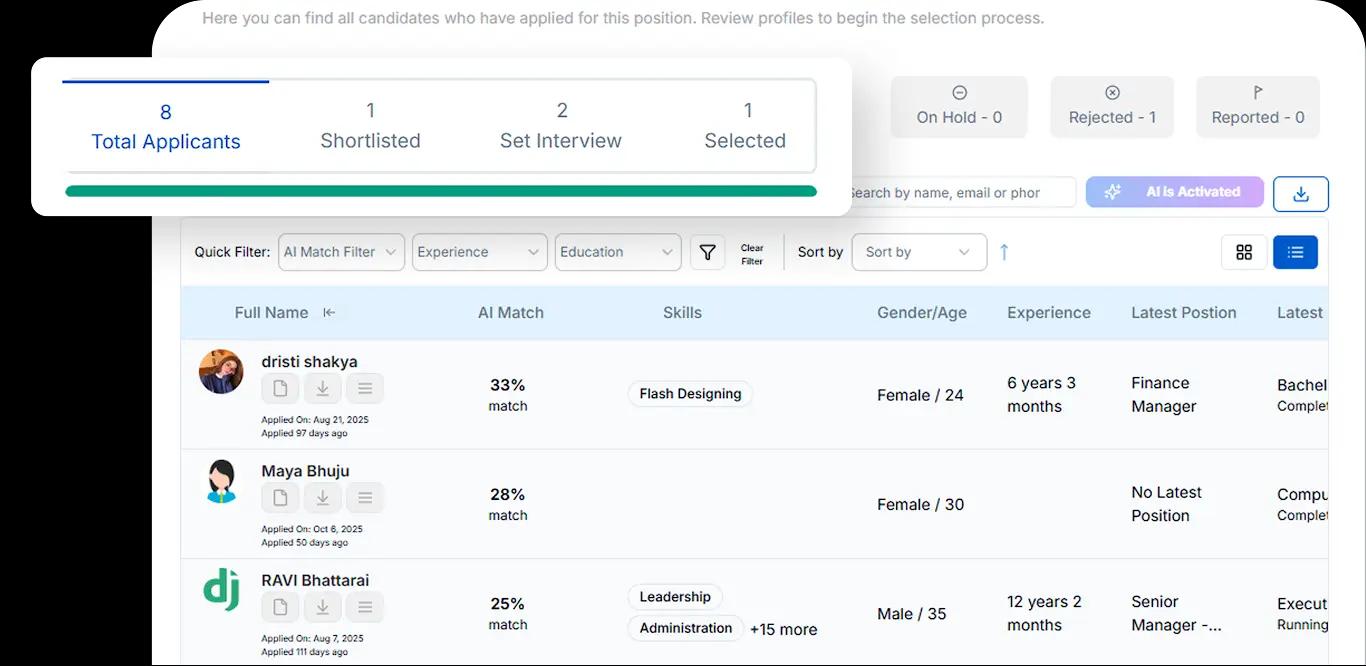Open the actions menu for RAVI Bhattarai
The image size is (1366, 666).
364,606
